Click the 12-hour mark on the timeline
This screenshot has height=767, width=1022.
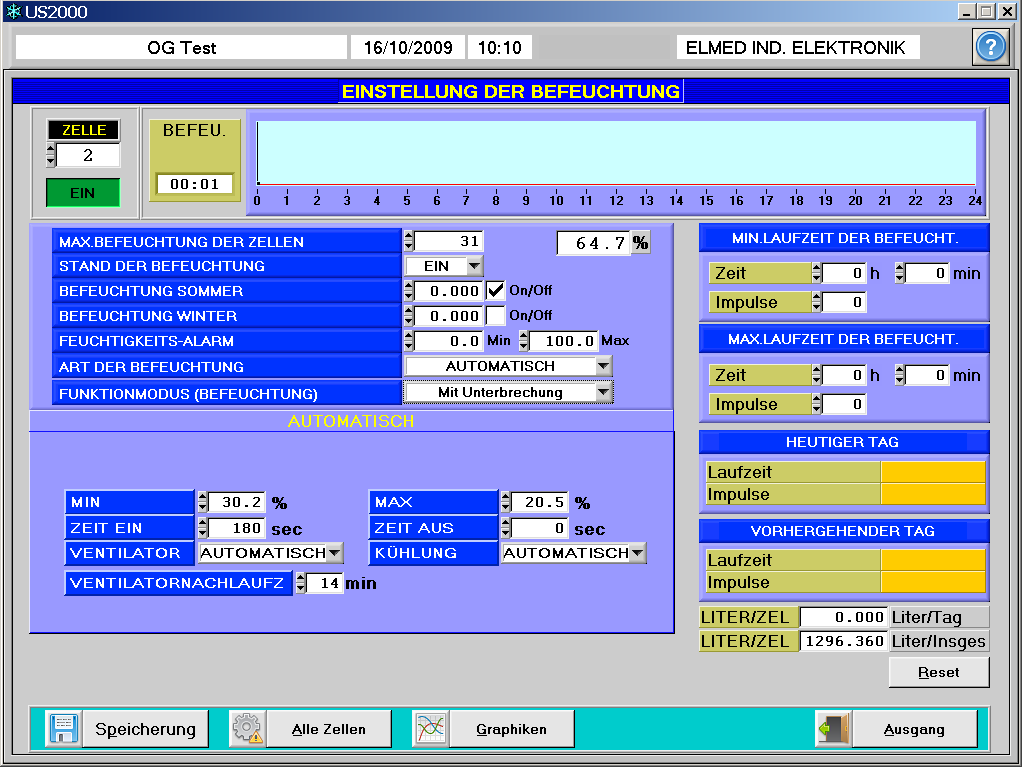[x=616, y=200]
